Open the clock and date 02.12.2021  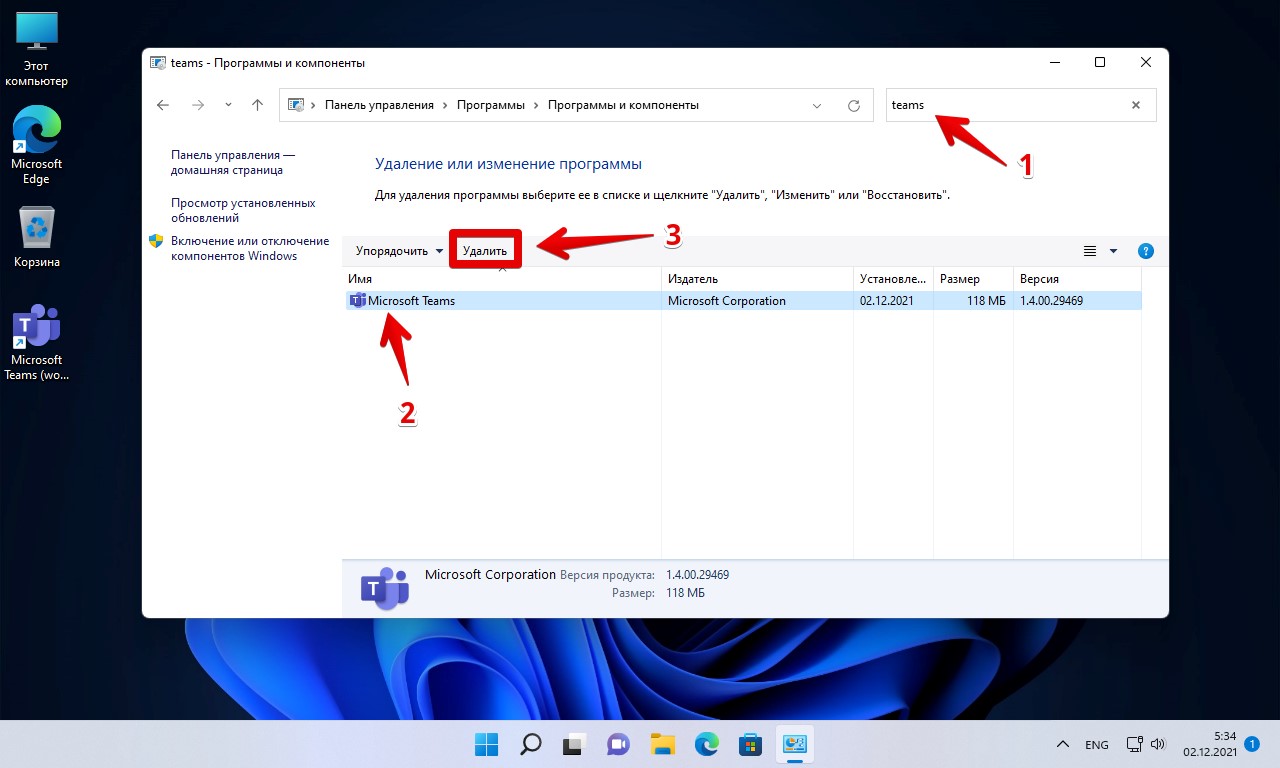[1209, 744]
